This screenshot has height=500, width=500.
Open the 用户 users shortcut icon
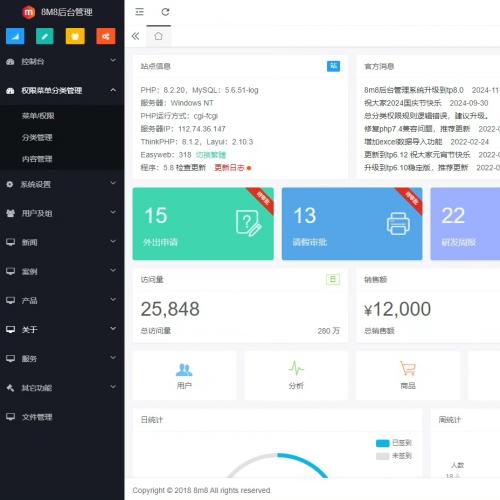tap(184, 369)
